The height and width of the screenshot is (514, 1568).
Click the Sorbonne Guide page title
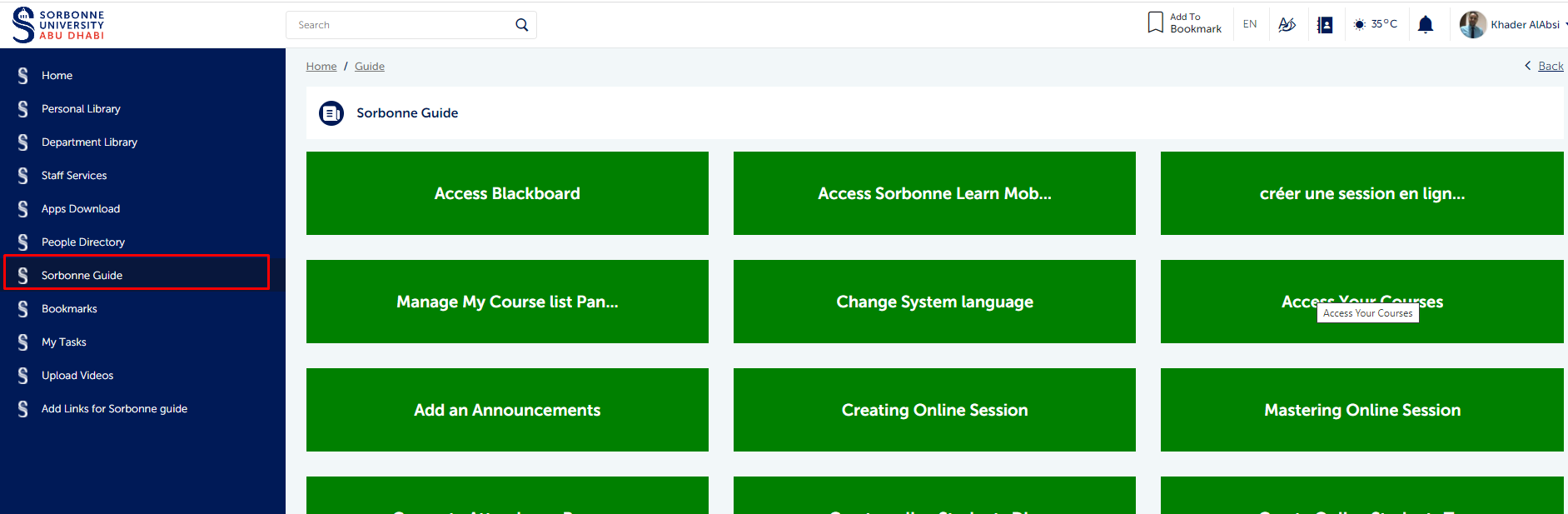(x=407, y=113)
